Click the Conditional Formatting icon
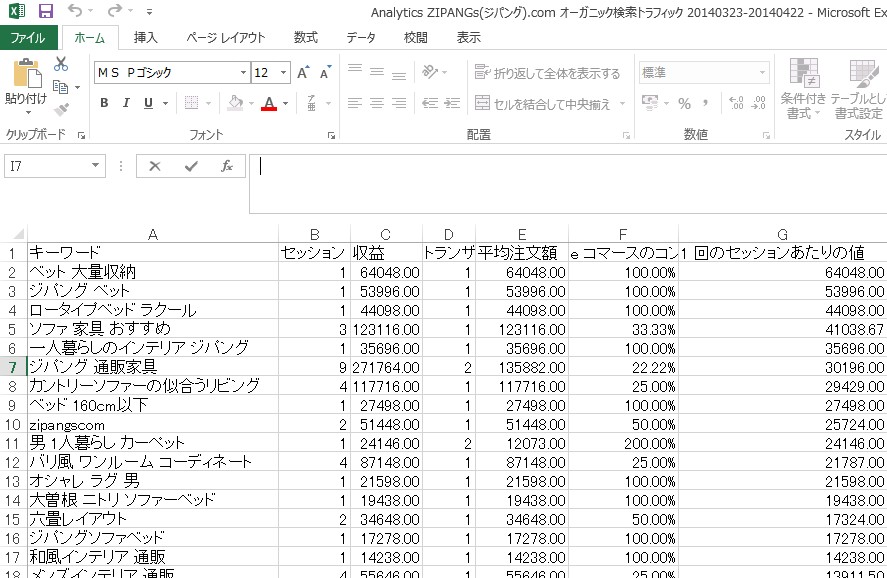The width and height of the screenshot is (887, 578). coord(803,88)
